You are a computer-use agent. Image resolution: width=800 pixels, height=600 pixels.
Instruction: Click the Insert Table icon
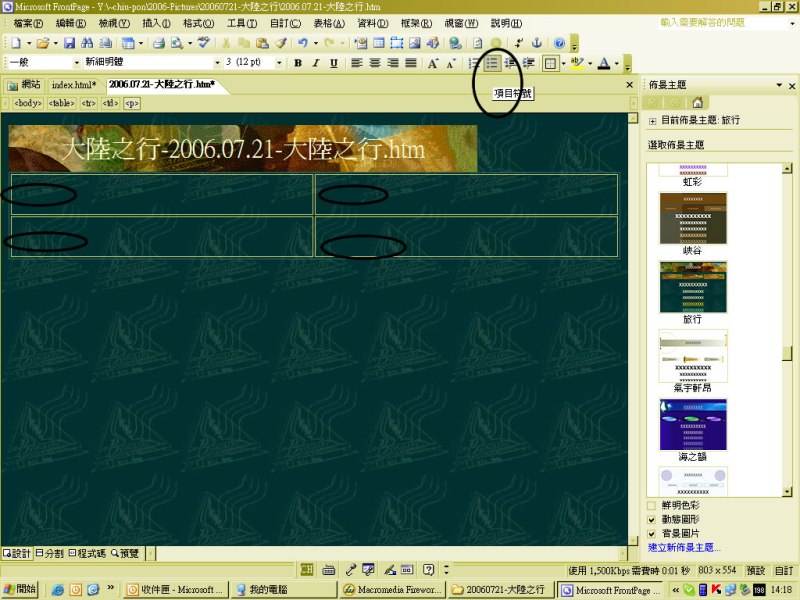tap(379, 43)
